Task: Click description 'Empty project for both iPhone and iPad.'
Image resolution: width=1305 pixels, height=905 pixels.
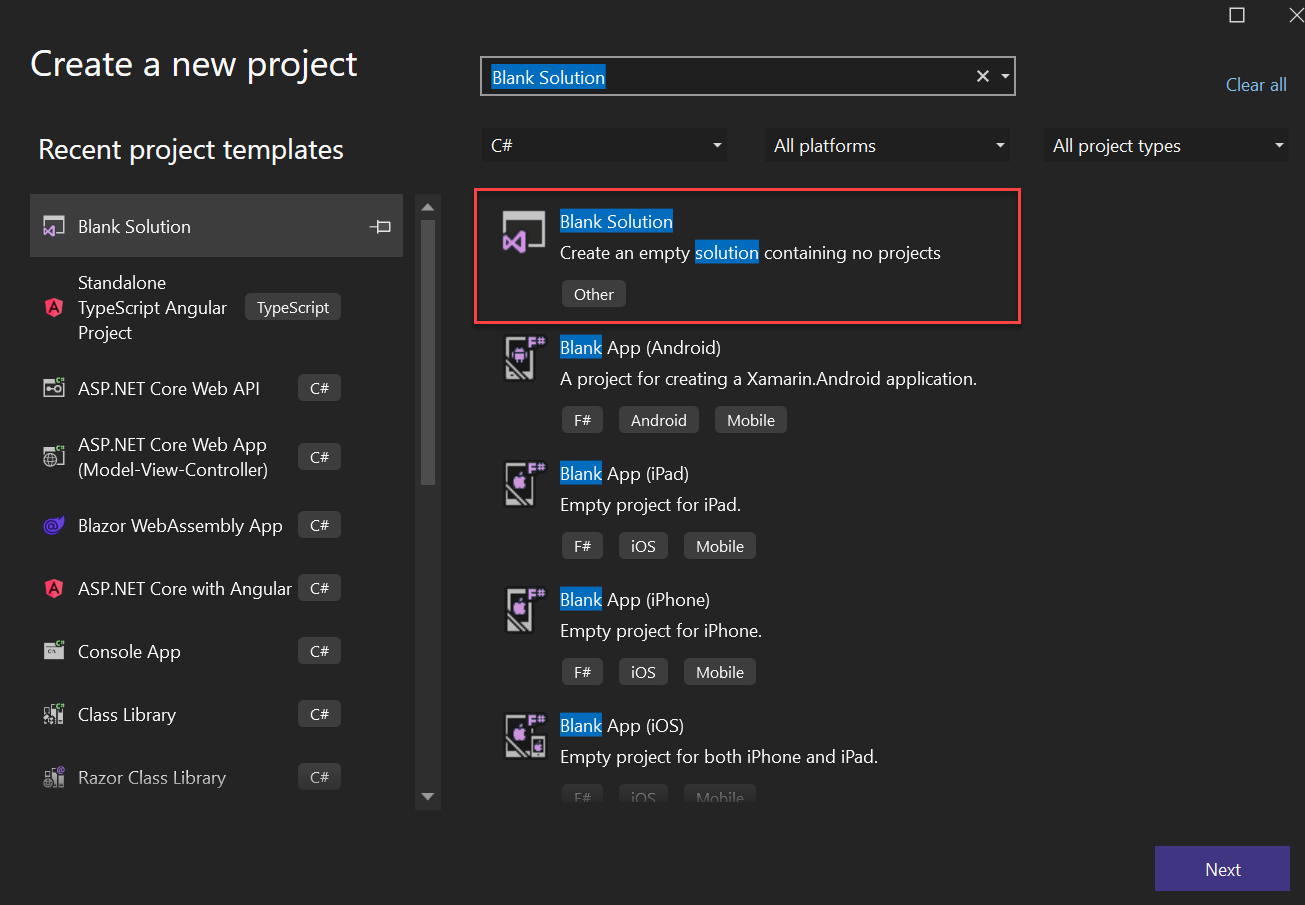Action: click(x=719, y=757)
